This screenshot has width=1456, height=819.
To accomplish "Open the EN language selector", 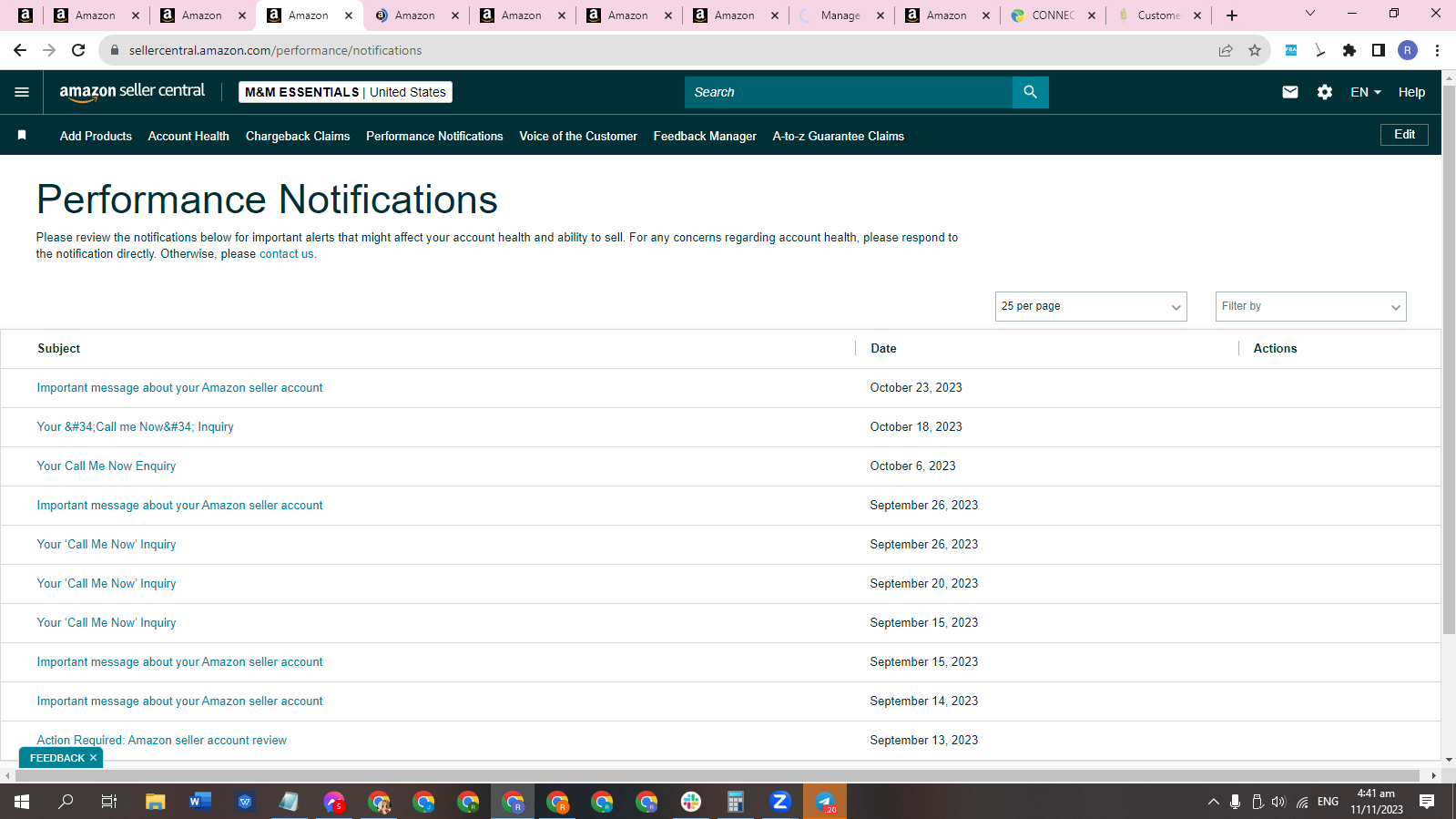I will point(1366,92).
